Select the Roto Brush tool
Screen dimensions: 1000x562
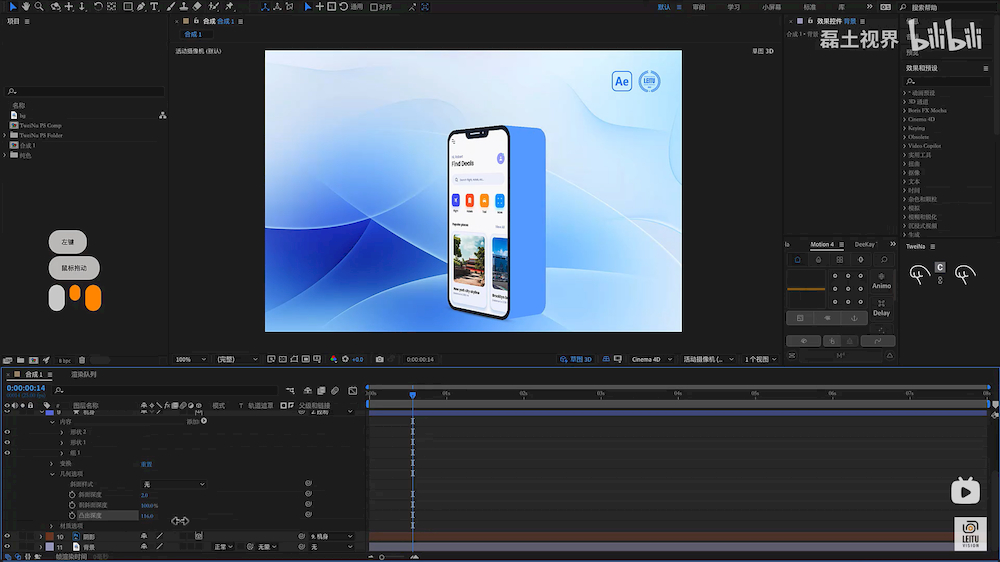coord(214,6)
